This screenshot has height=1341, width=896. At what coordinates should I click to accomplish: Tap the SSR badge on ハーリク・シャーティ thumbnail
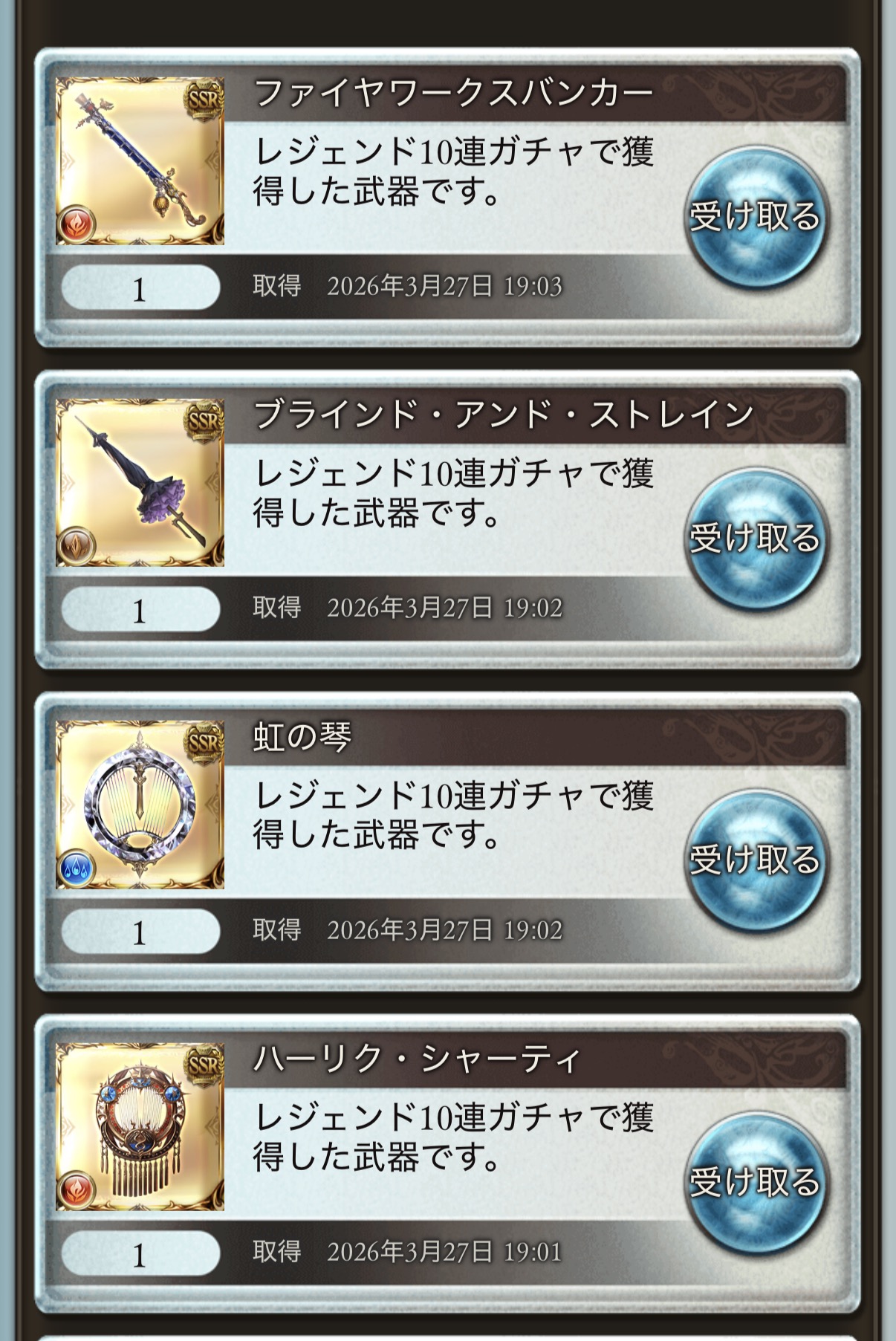click(204, 1065)
